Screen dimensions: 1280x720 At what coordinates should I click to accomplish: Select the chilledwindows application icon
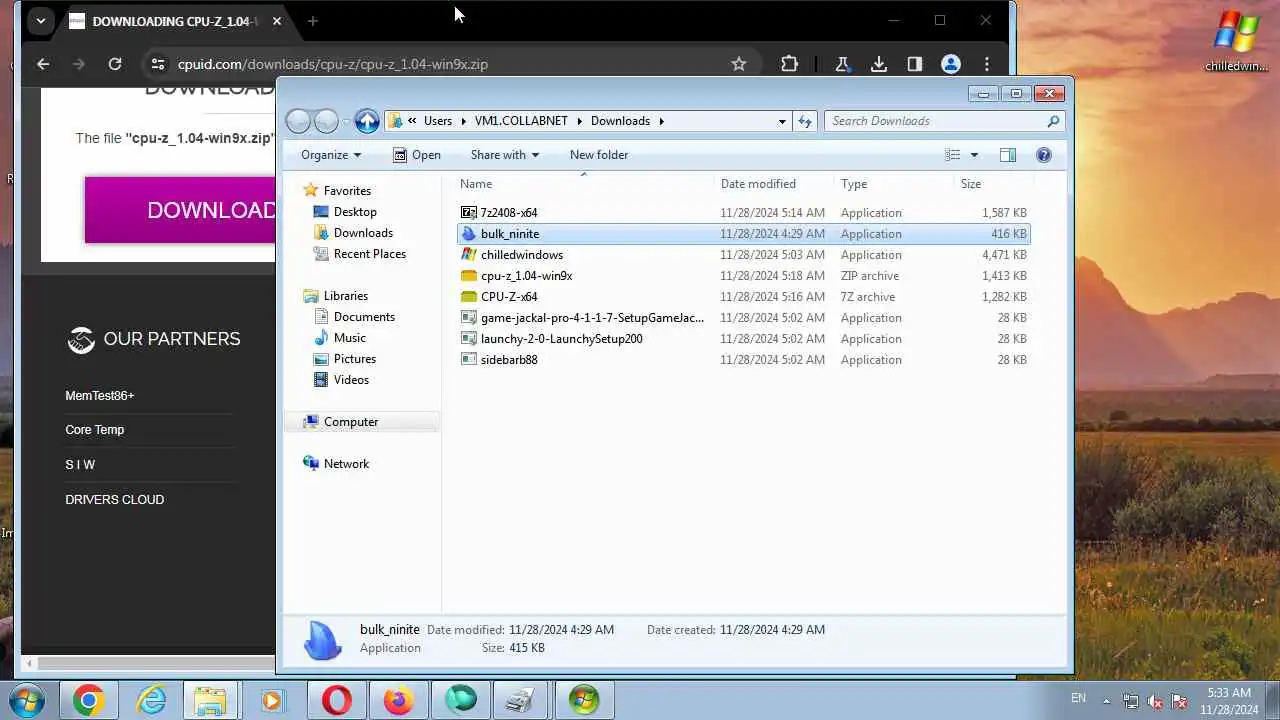pyautogui.click(x=469, y=254)
